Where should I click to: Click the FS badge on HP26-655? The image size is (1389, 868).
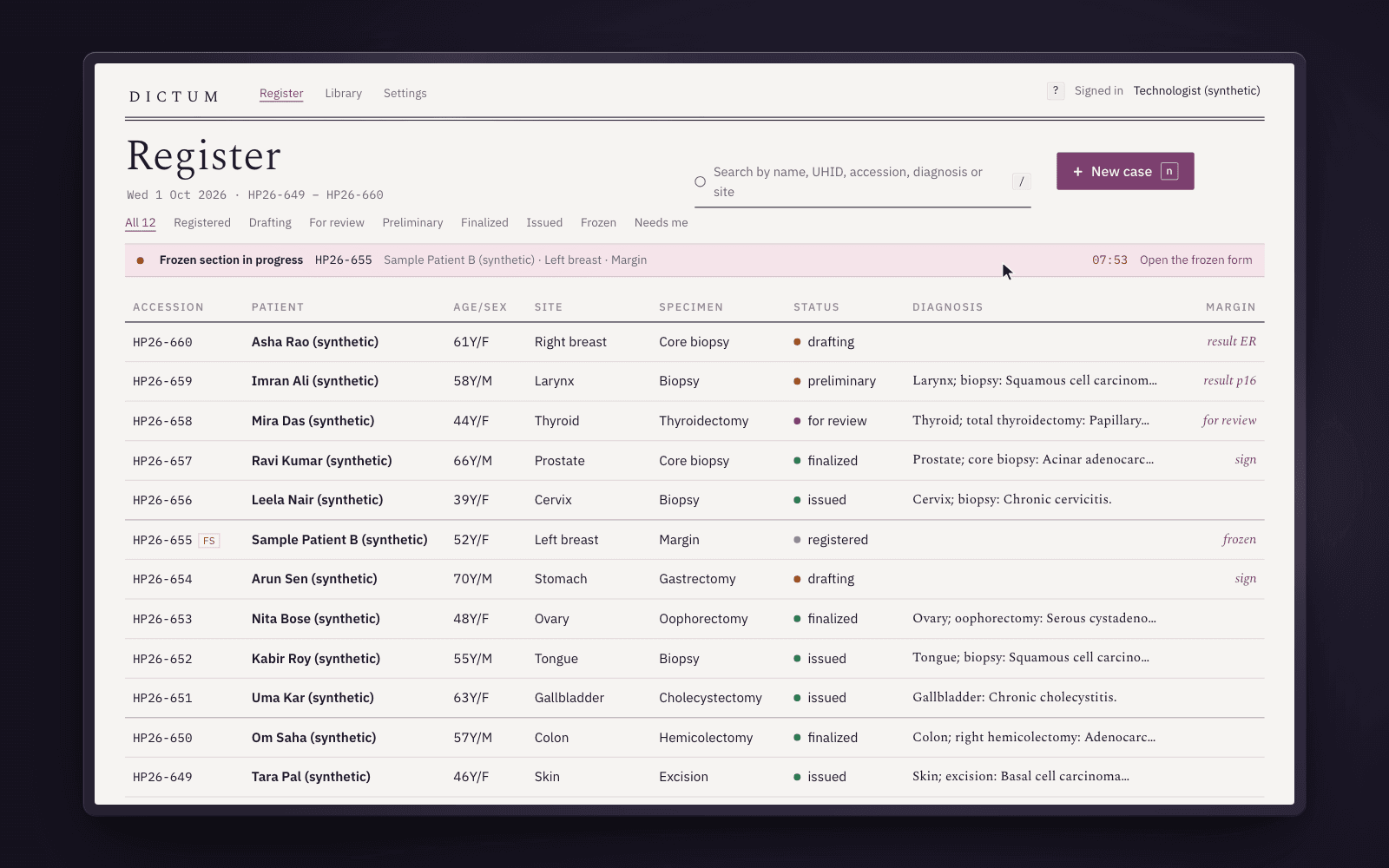[x=209, y=540]
